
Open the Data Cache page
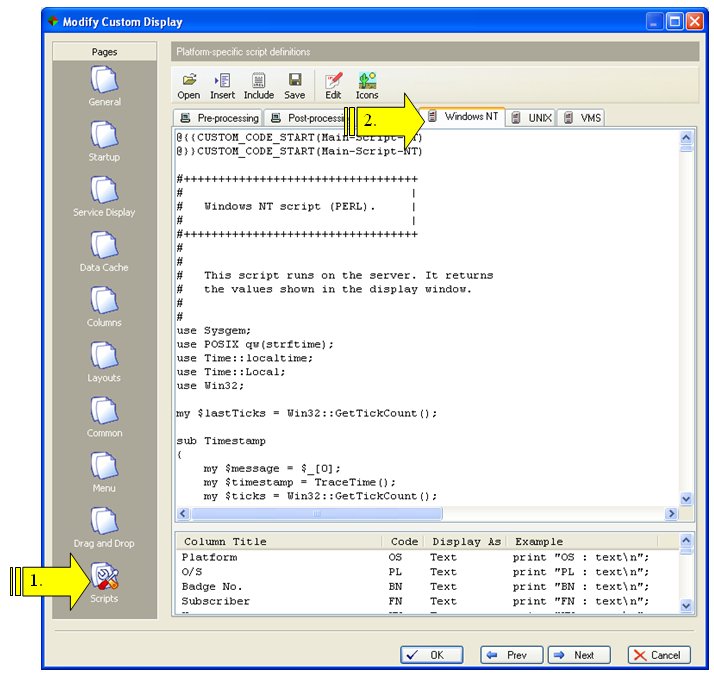tap(104, 250)
